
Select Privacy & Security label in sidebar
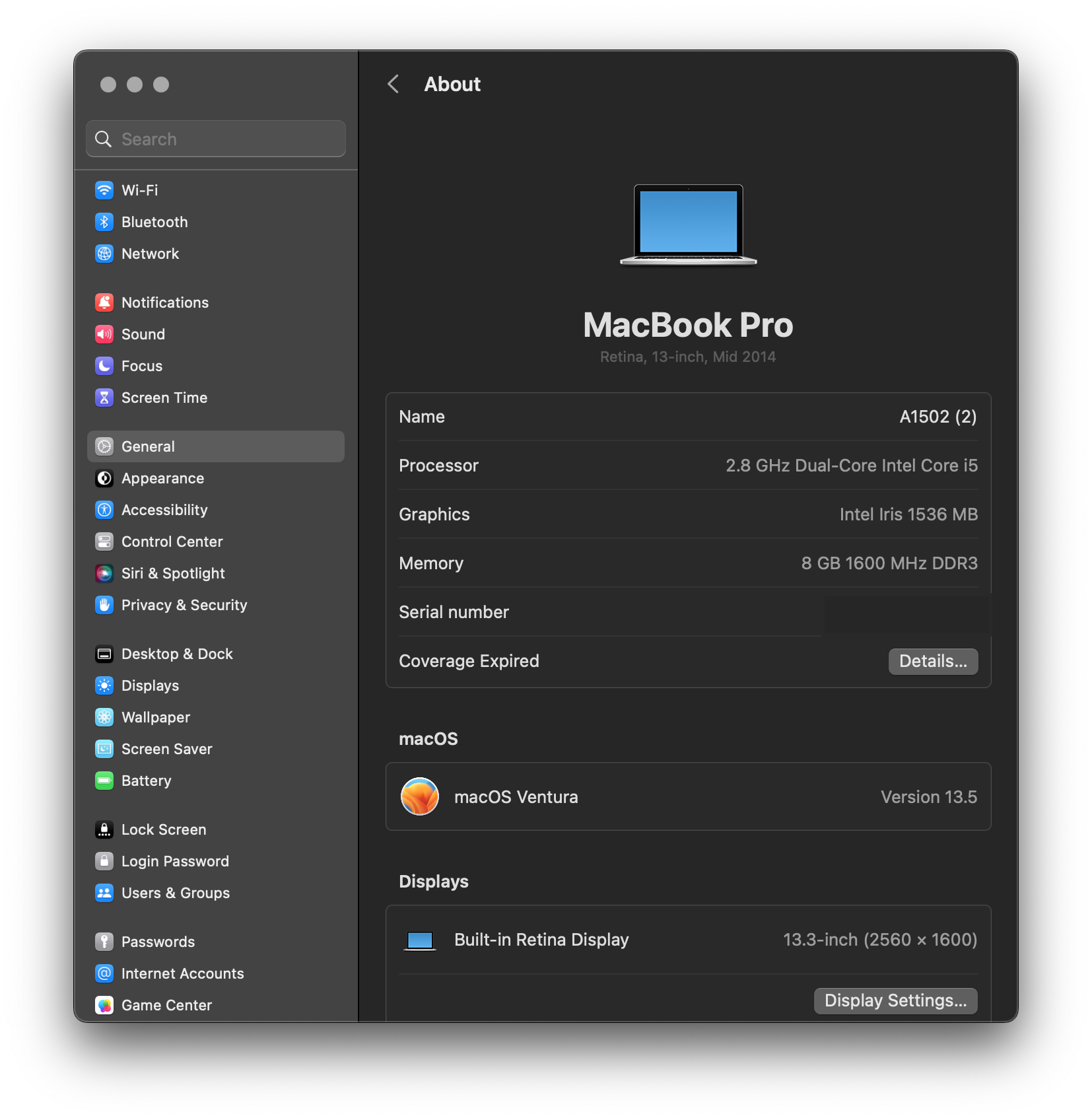point(184,605)
